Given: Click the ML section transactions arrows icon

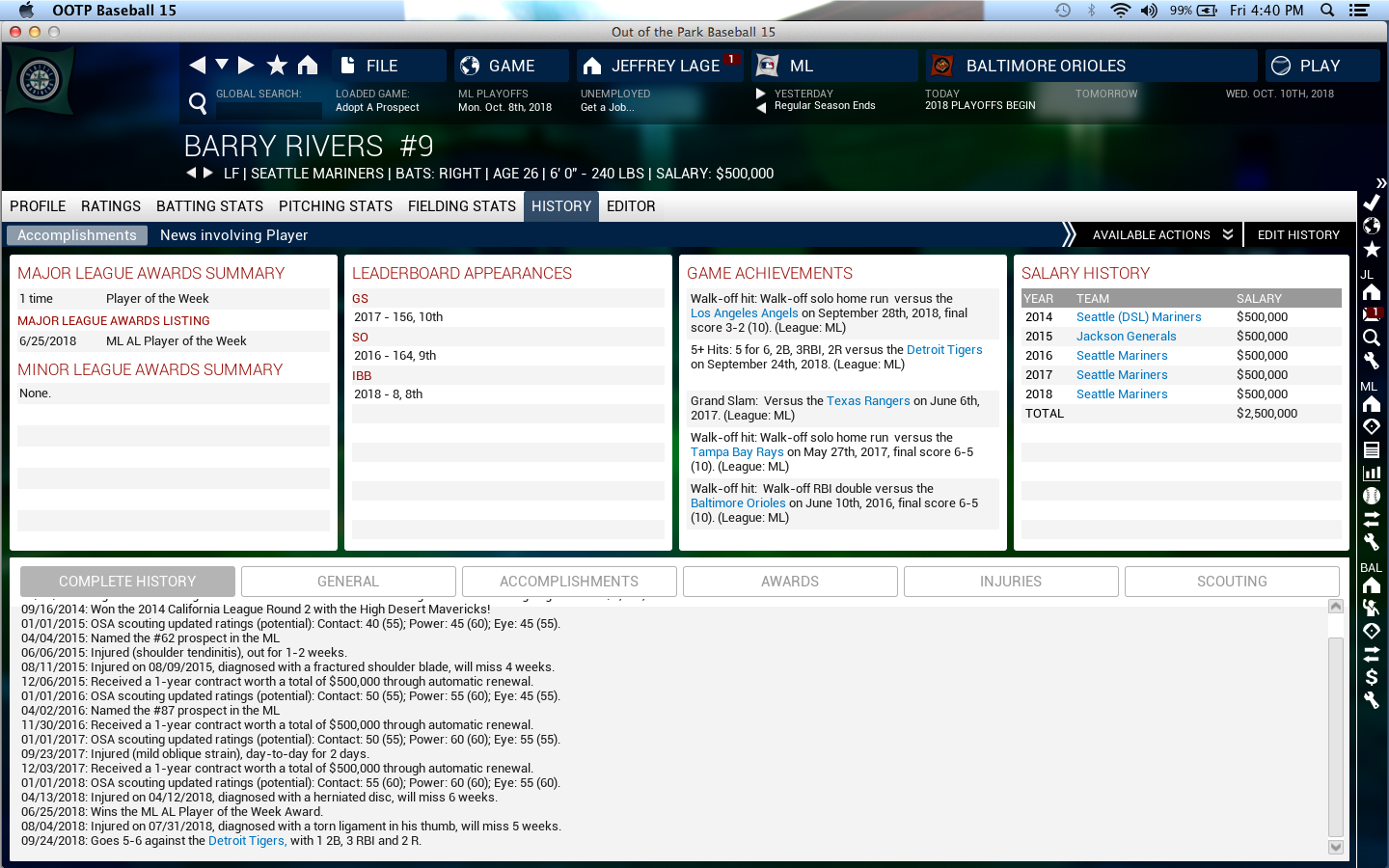Looking at the screenshot, I should tap(1371, 519).
